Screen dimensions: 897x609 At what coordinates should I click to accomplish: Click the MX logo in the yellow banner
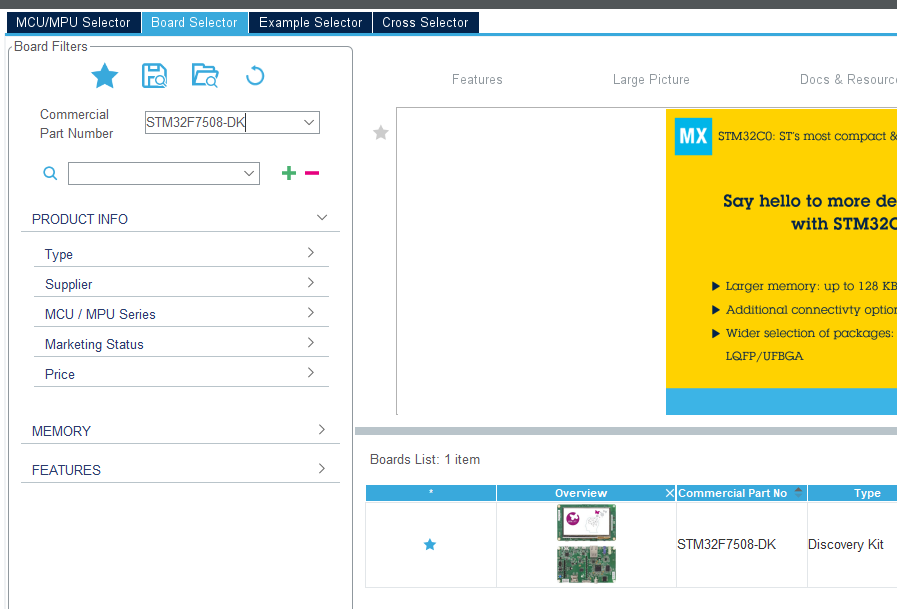pyautogui.click(x=693, y=136)
